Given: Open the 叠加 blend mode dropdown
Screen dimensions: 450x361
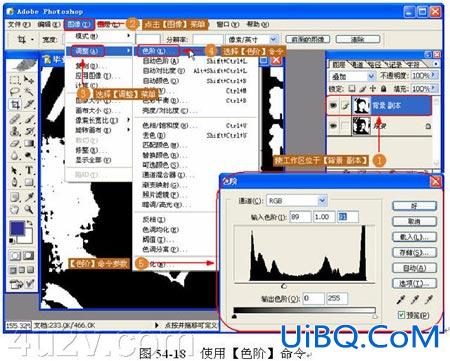Looking at the screenshot, I should click(371, 76).
